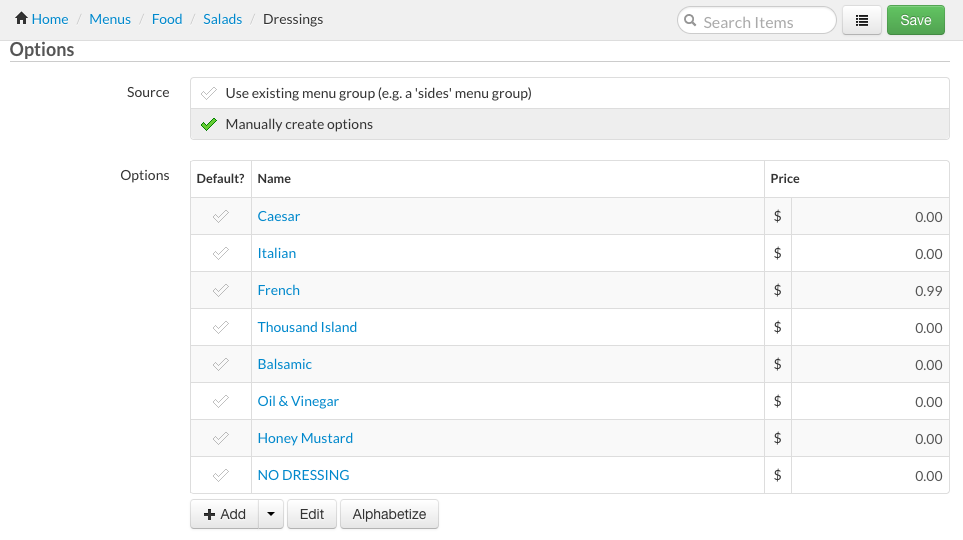Click the magnifier icon in search box
Image resolution: width=963 pixels, height=540 pixels.
click(690, 21)
